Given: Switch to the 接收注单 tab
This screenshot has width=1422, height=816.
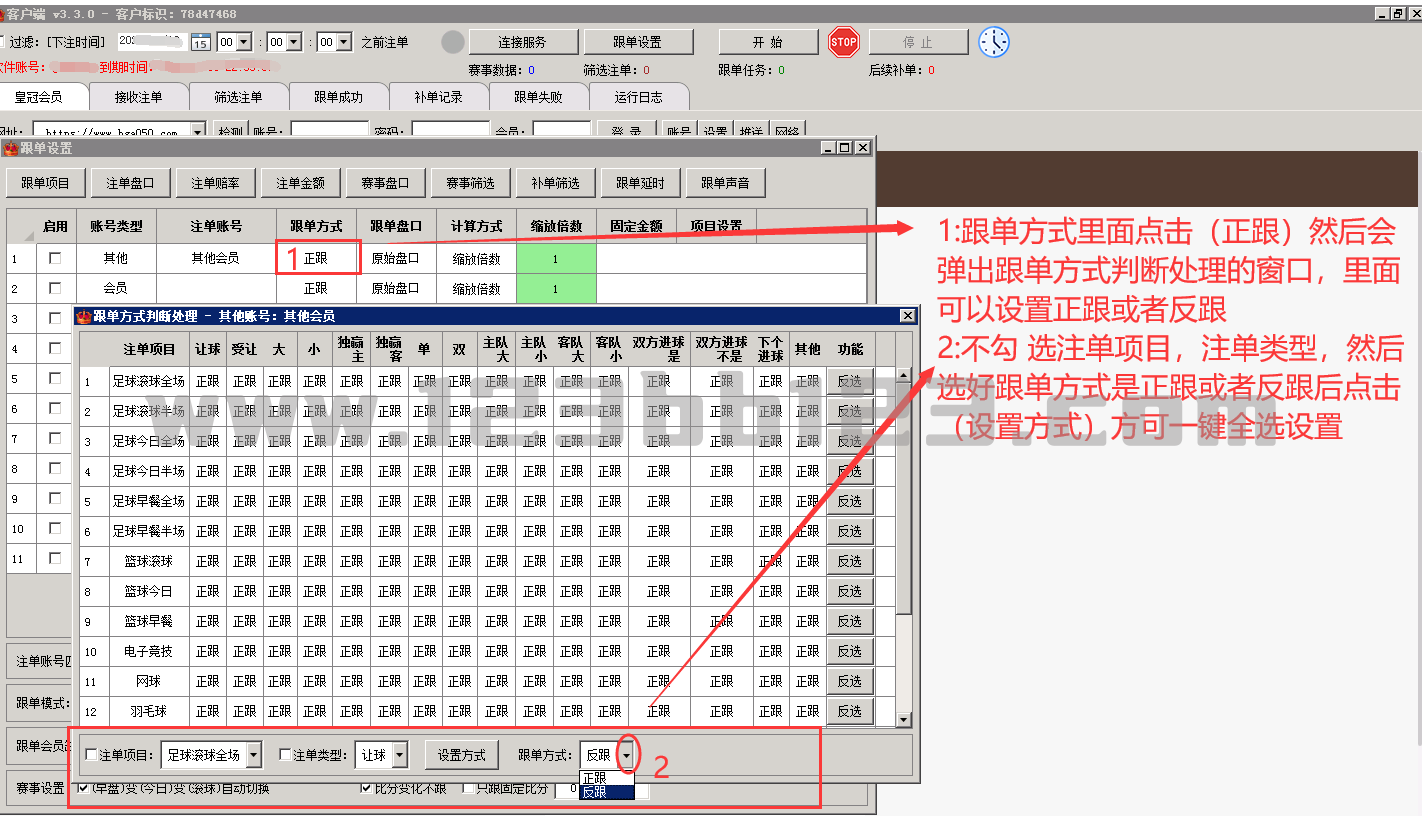Looking at the screenshot, I should 138,97.
